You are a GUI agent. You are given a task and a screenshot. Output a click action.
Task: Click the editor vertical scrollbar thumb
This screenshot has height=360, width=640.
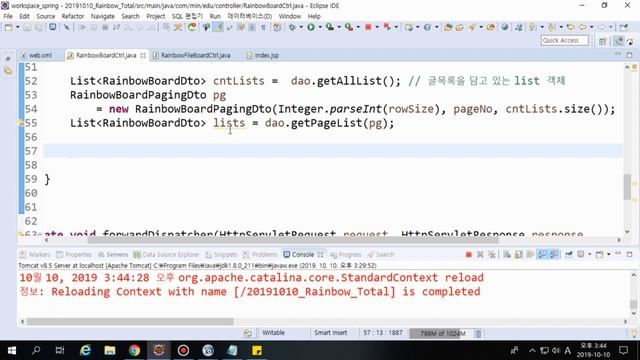pyautogui.click(x=627, y=187)
